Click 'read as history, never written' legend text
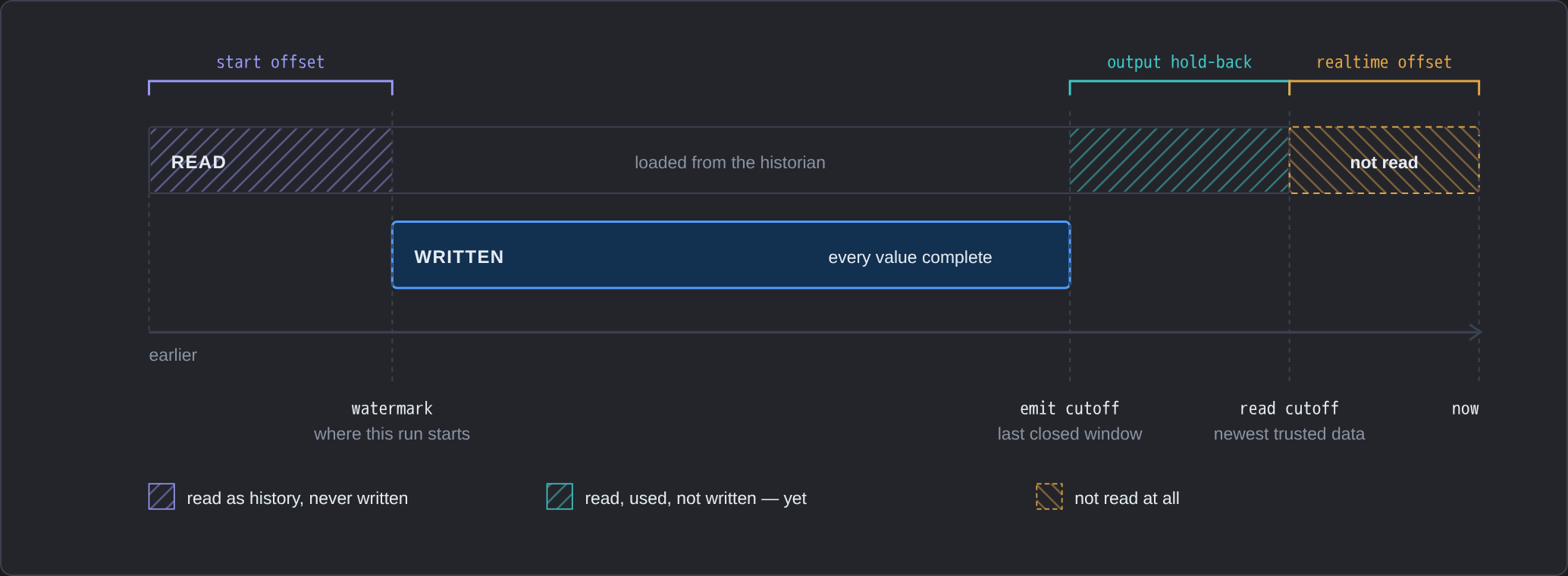The image size is (1568, 576). (297, 498)
